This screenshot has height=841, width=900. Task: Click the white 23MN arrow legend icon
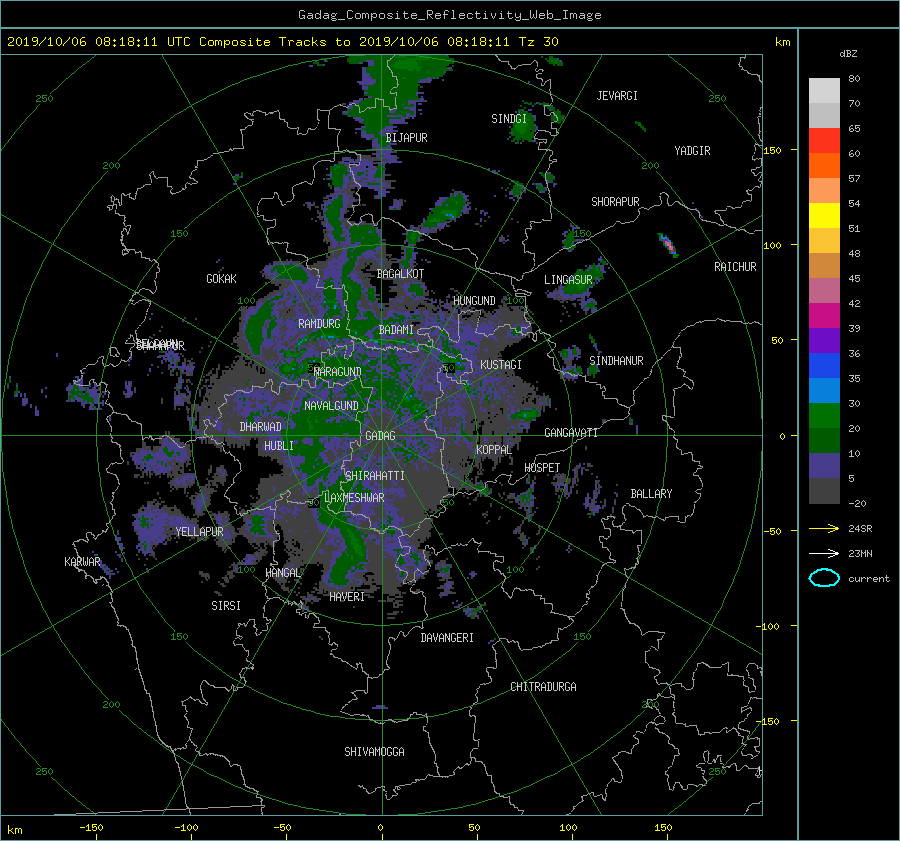click(824, 553)
